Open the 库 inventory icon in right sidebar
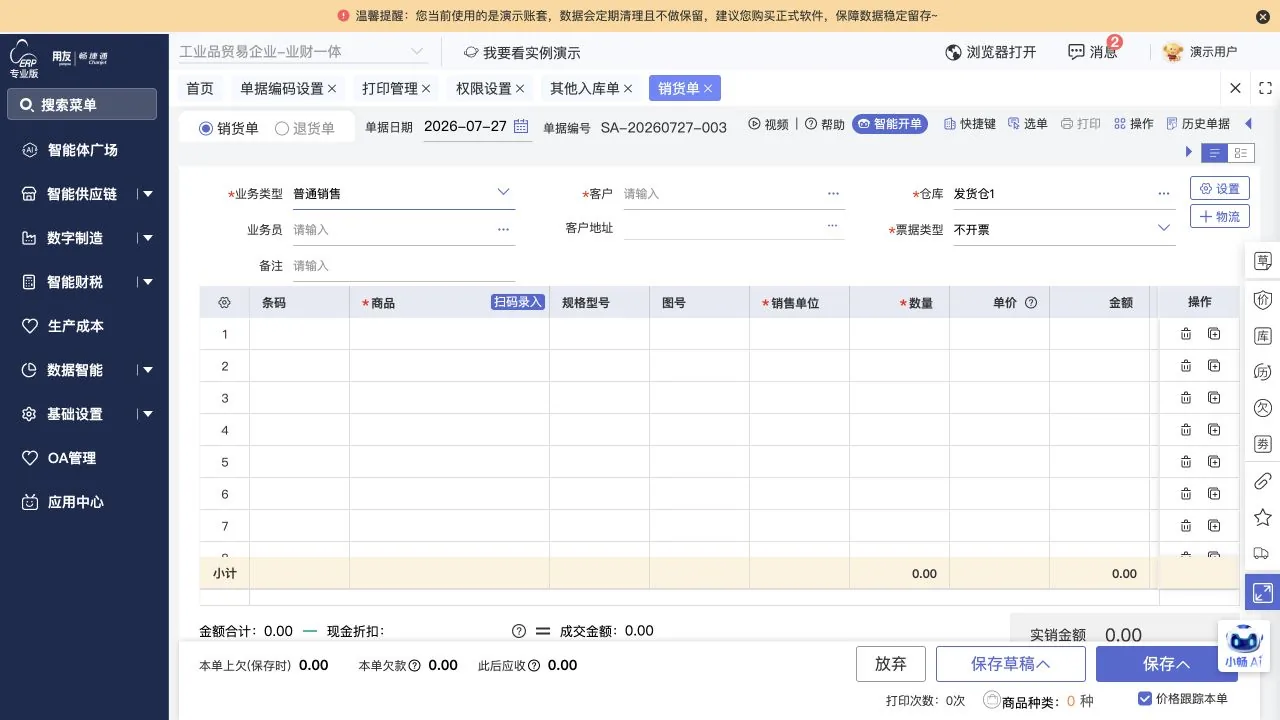 (x=1263, y=336)
